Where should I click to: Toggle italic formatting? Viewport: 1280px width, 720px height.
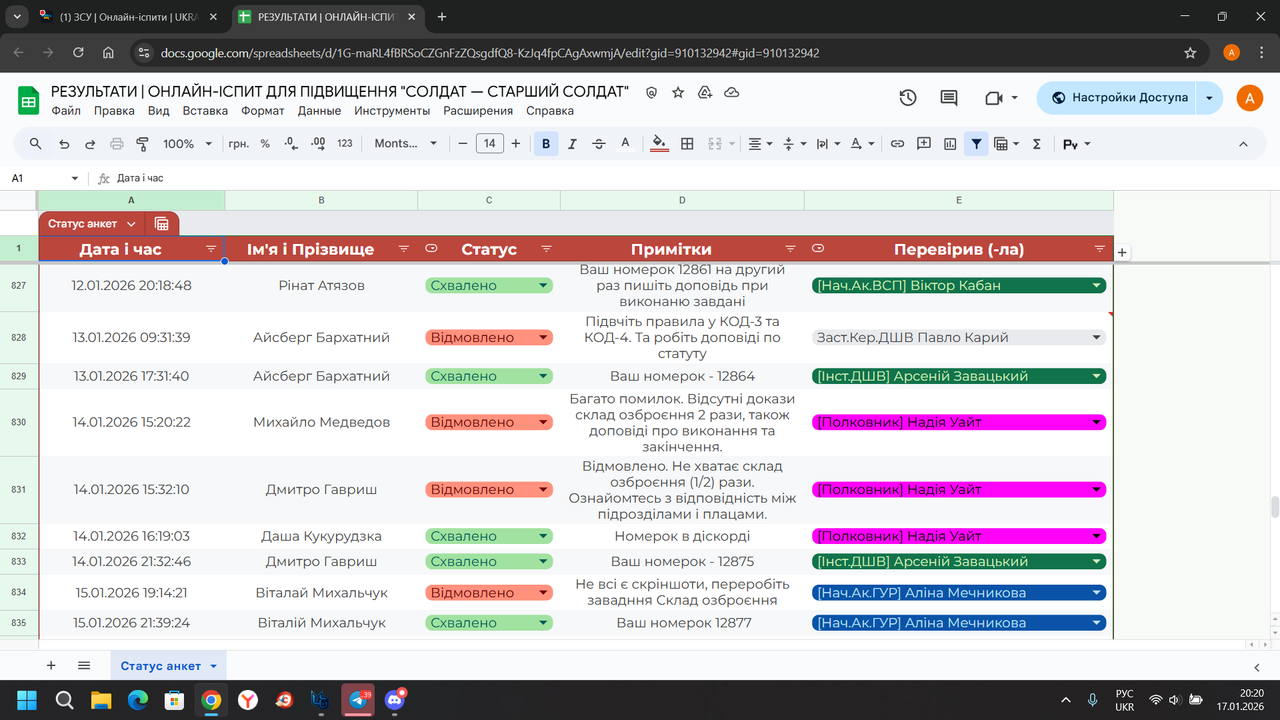[x=573, y=144]
